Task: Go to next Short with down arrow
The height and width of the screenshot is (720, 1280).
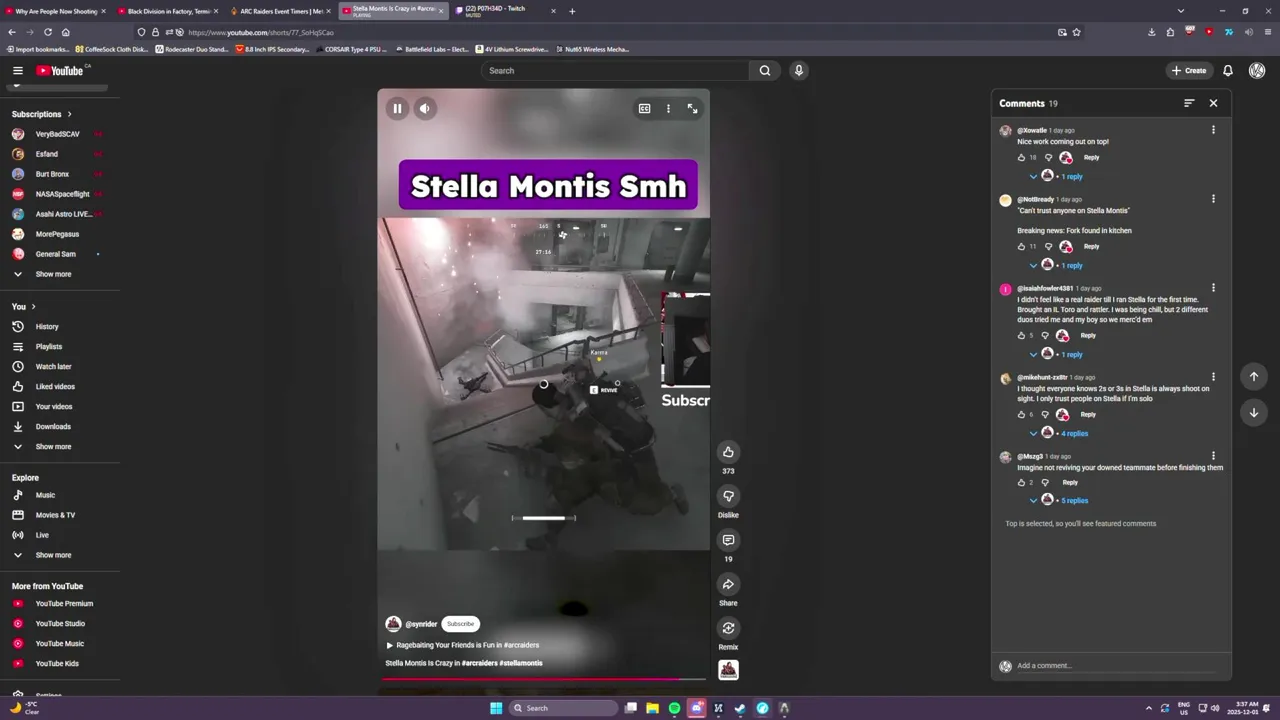Action: [x=1254, y=412]
